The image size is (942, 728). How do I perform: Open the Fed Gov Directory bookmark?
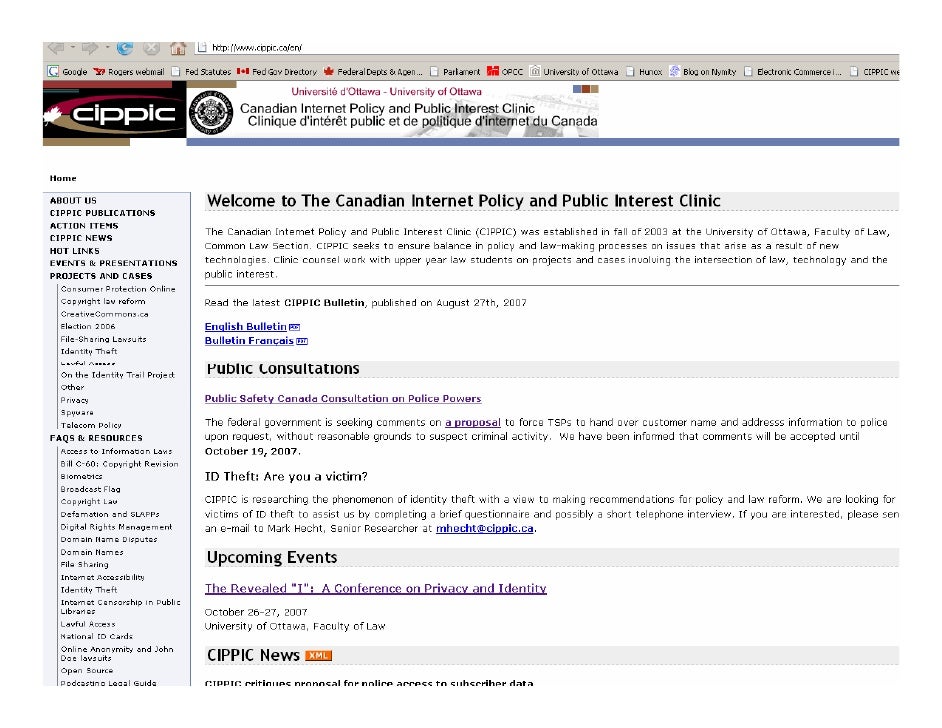coord(277,71)
